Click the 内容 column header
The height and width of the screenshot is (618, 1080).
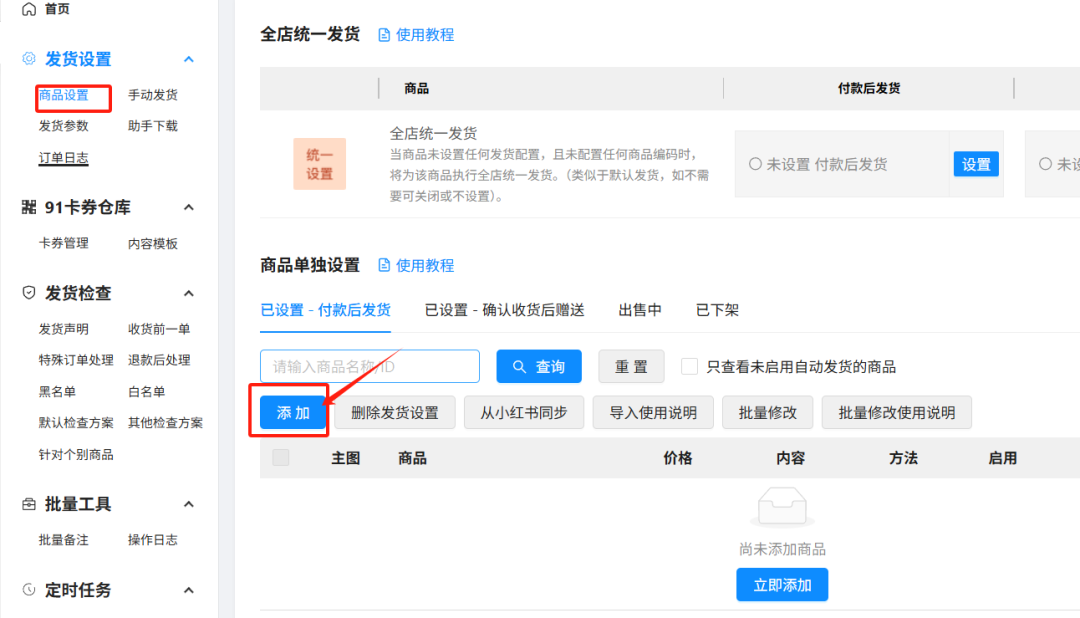tap(790, 458)
